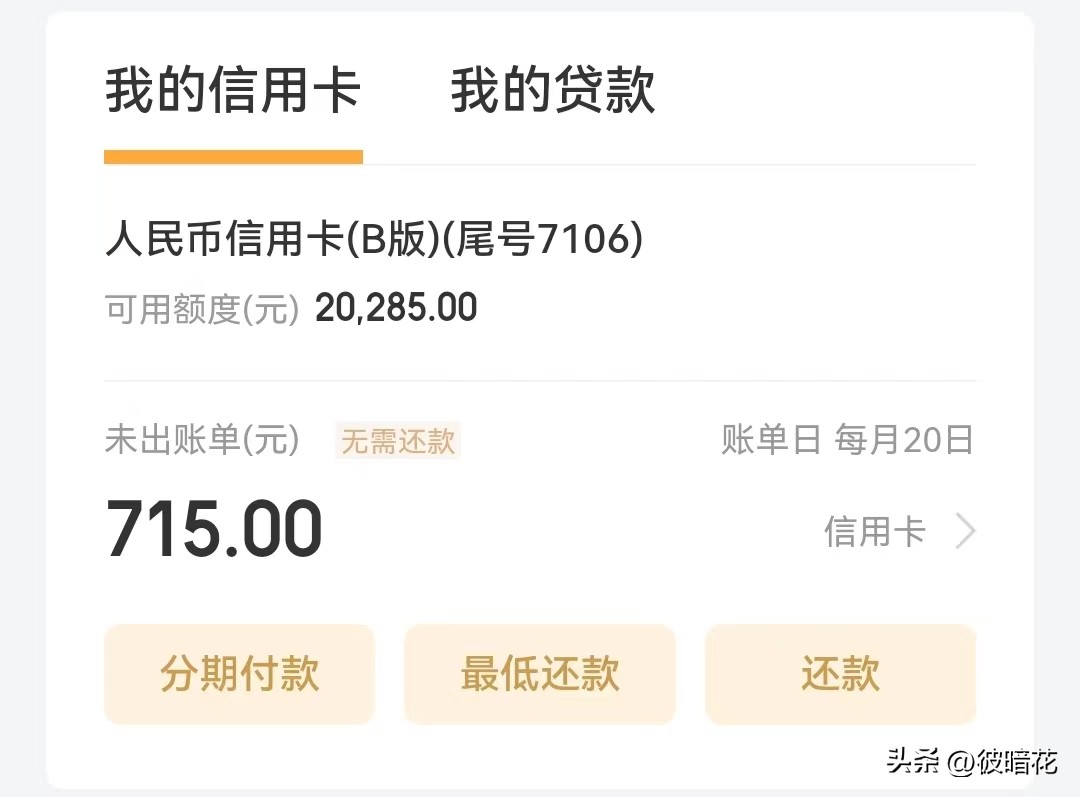Select the highlighted active tab underline
Screen dimensions: 1080x797
tap(232, 155)
